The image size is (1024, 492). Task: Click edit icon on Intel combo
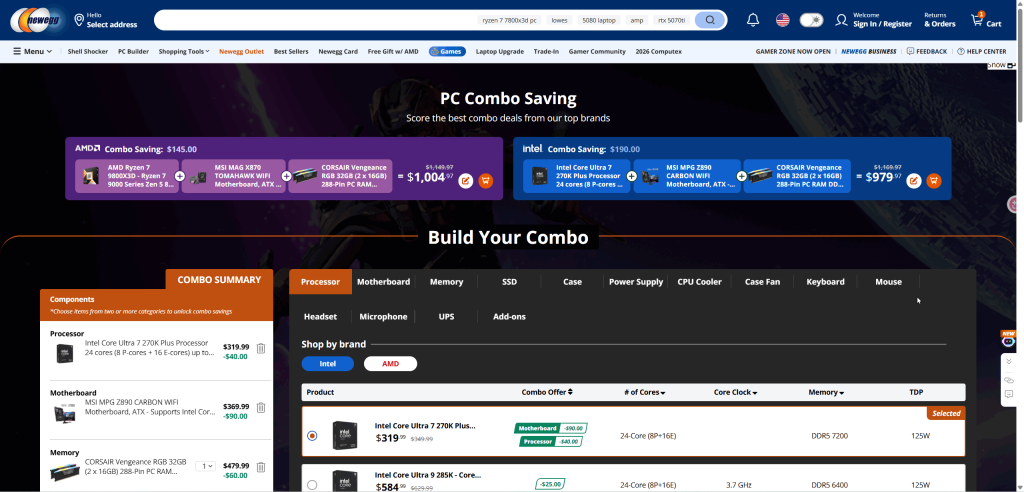(914, 180)
